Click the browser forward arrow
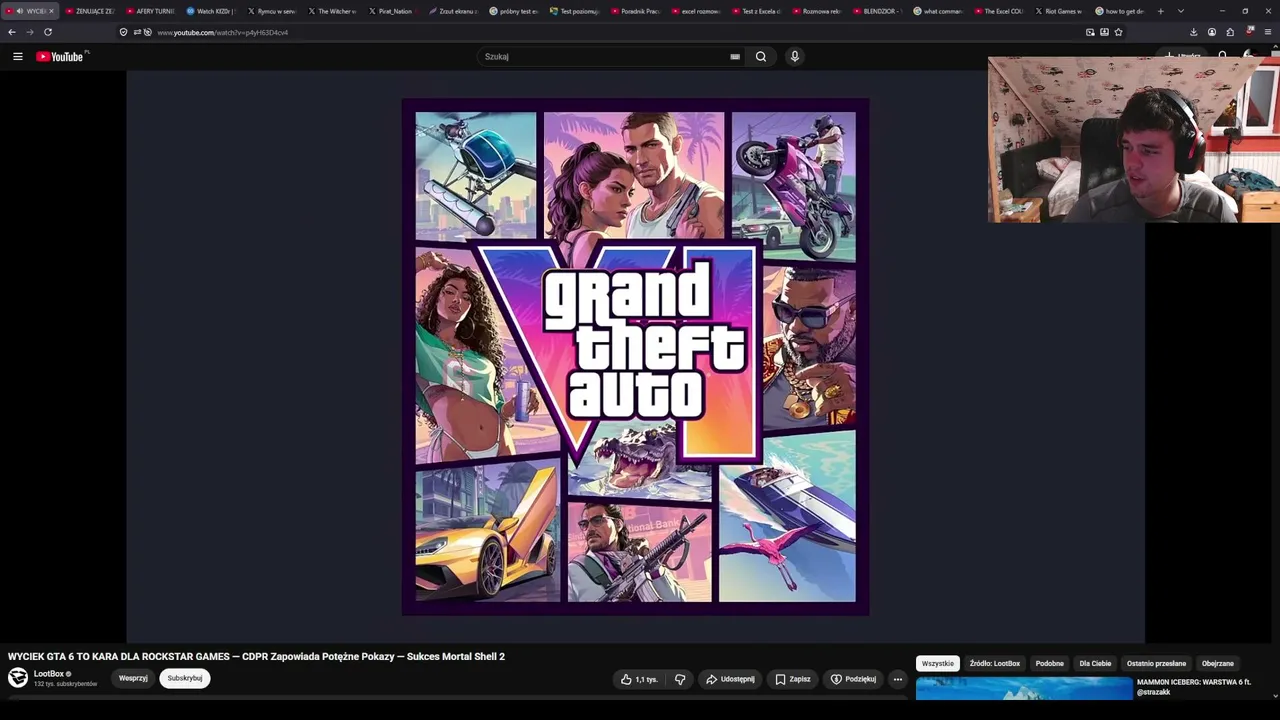 [x=30, y=32]
